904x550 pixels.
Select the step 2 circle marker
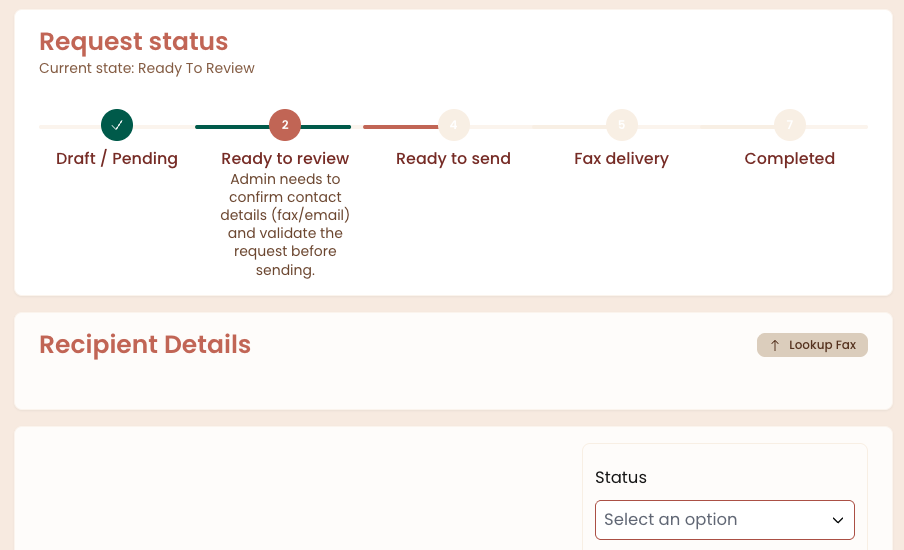pos(285,125)
